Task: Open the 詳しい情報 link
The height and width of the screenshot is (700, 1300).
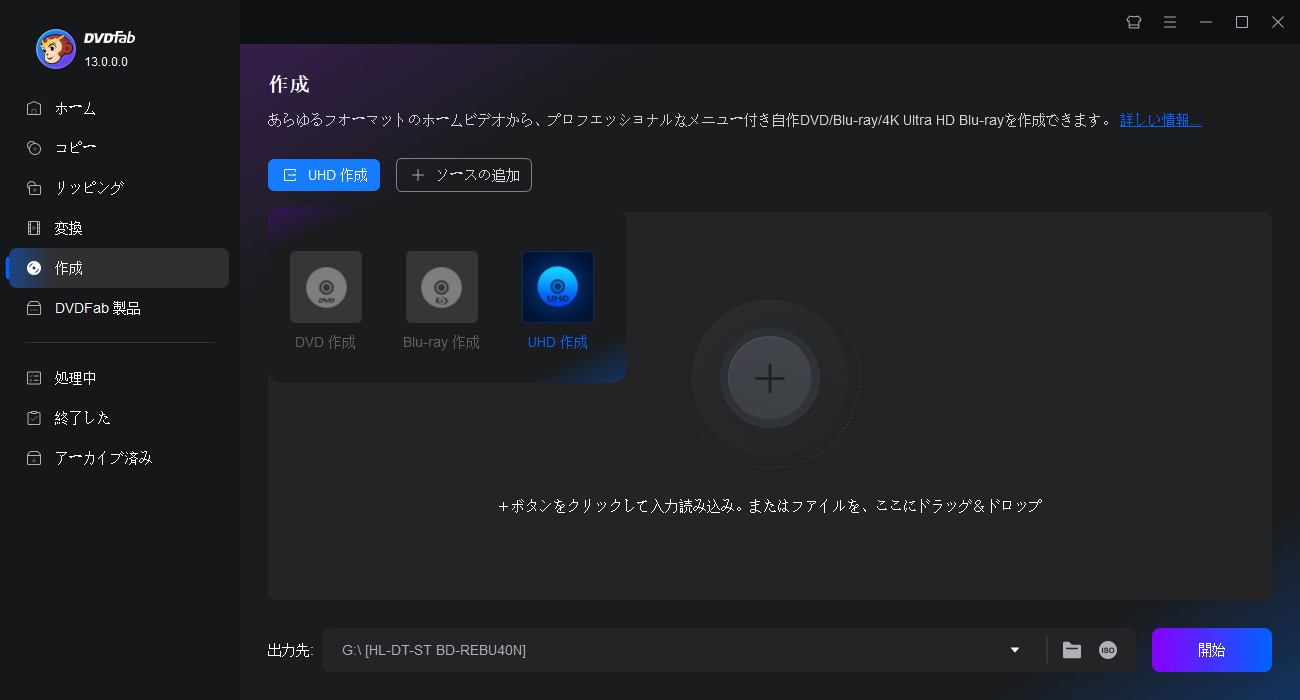Action: coord(1160,120)
